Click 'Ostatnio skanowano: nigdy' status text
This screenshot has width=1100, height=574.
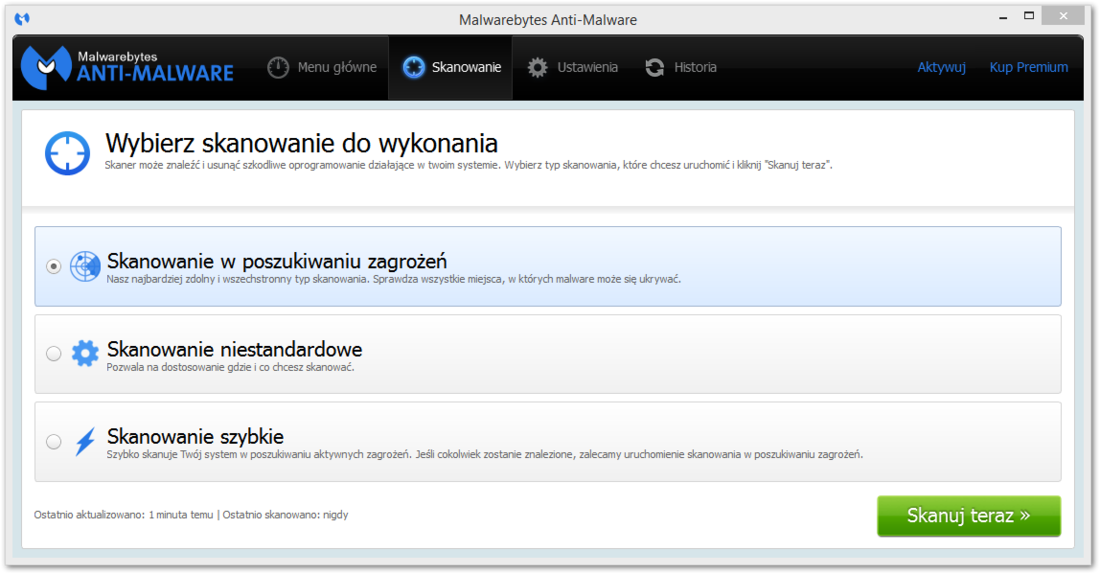(x=286, y=514)
